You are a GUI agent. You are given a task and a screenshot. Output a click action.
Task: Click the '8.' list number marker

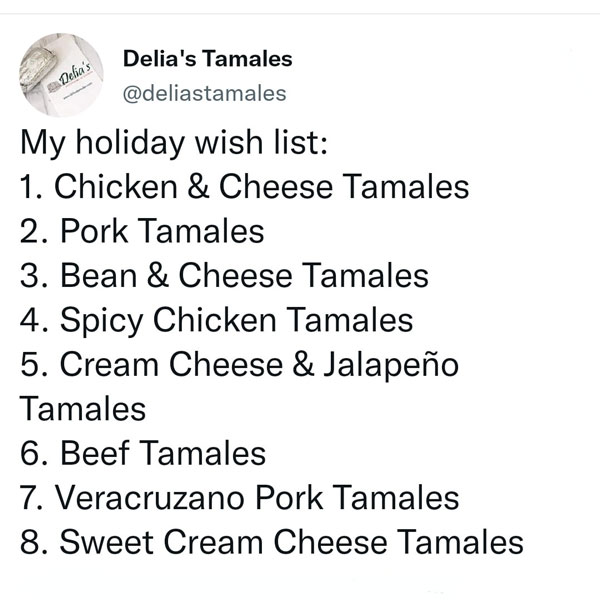[34, 542]
